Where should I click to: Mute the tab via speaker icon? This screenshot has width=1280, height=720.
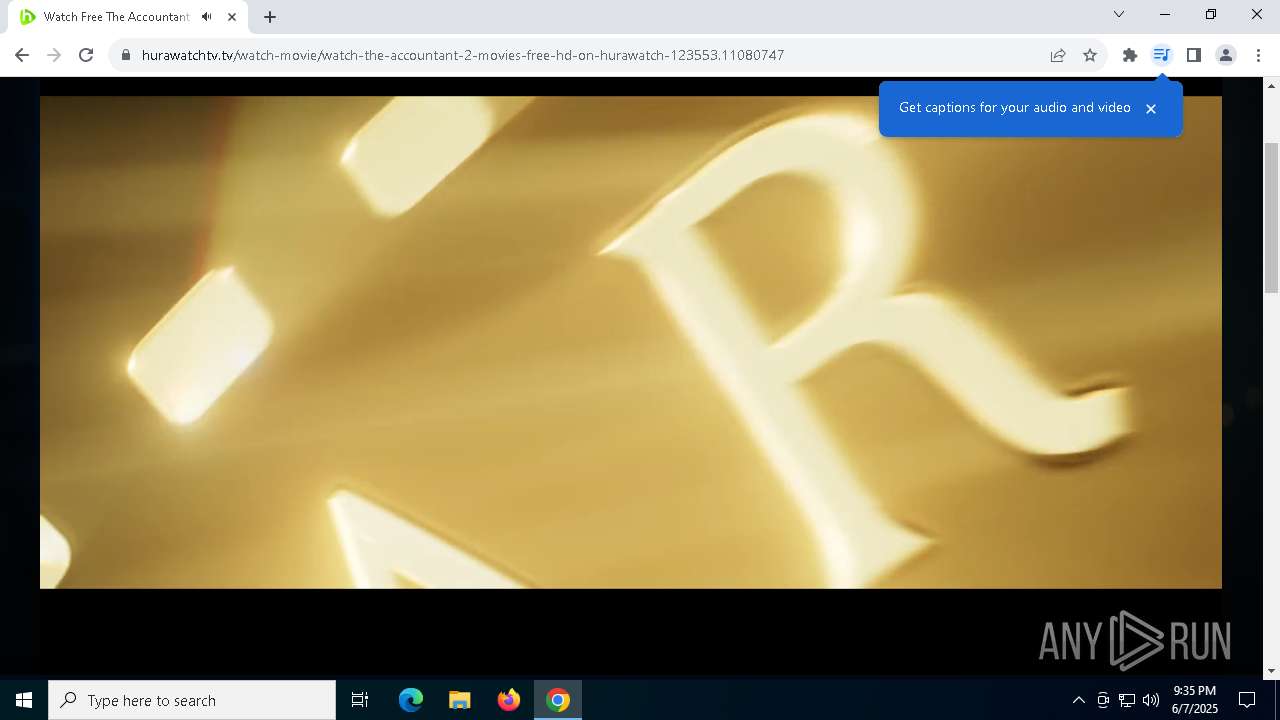pyautogui.click(x=207, y=17)
